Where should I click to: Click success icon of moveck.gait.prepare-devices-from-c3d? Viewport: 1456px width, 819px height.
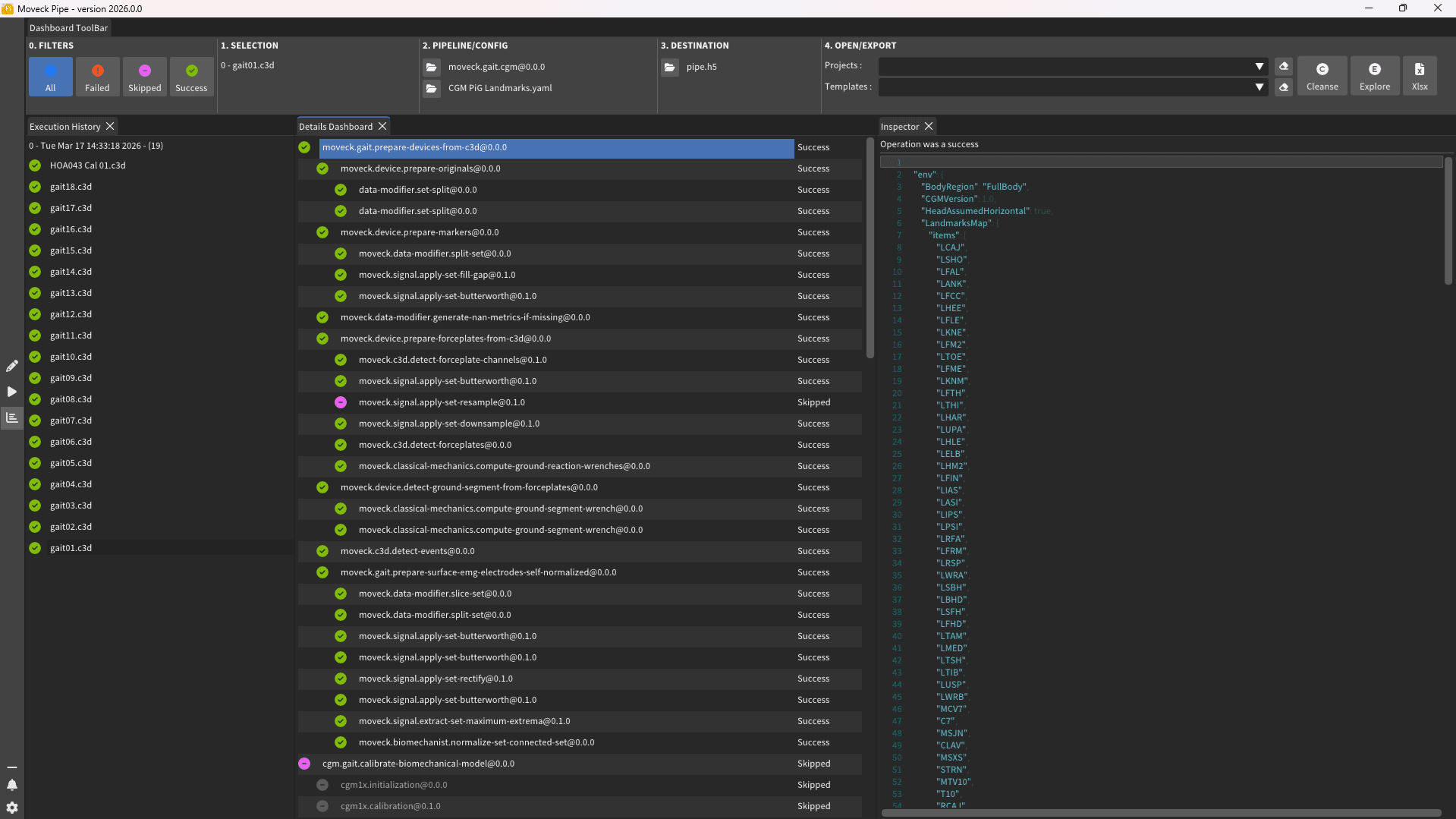point(304,147)
